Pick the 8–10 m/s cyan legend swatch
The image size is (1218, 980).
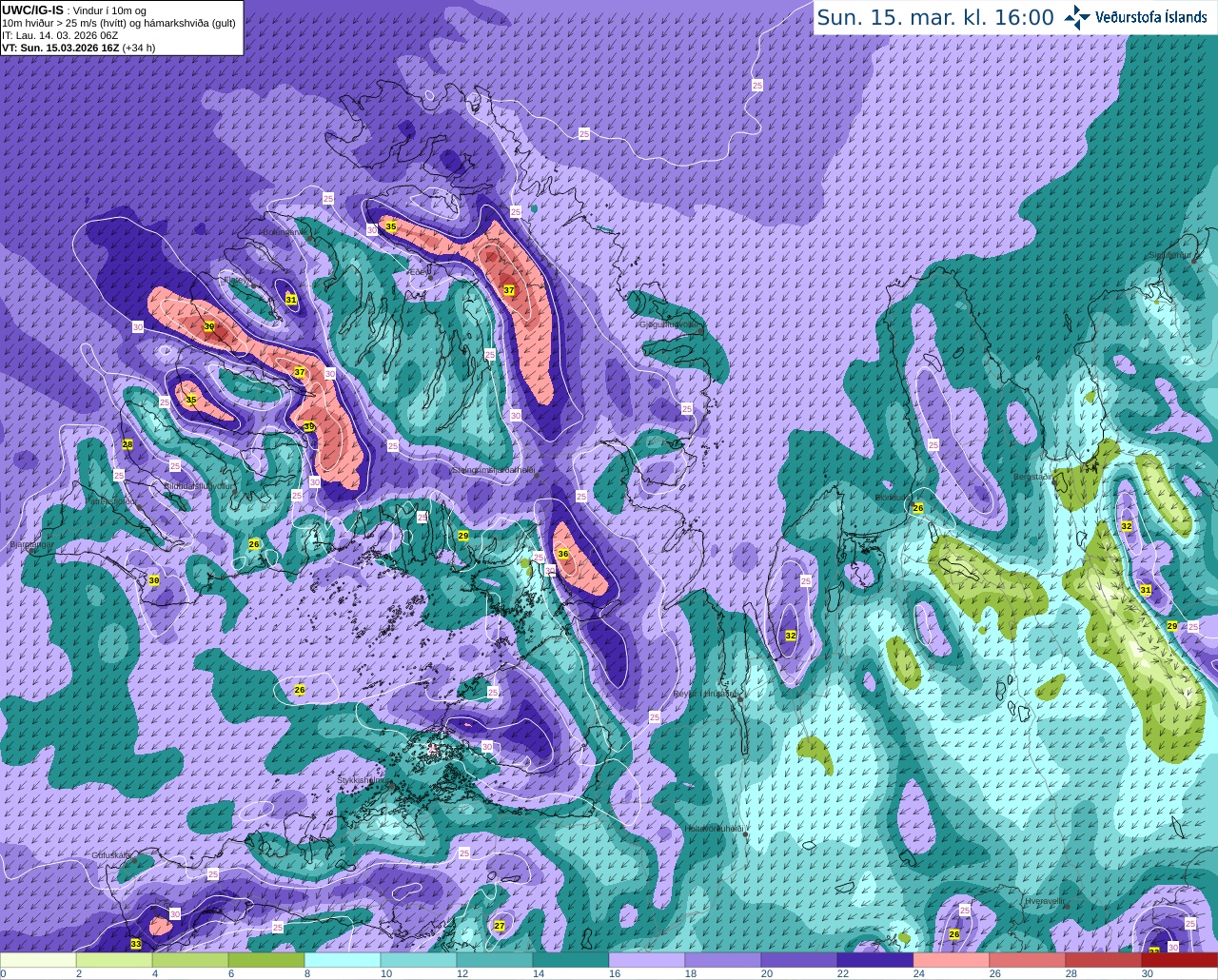[343, 960]
